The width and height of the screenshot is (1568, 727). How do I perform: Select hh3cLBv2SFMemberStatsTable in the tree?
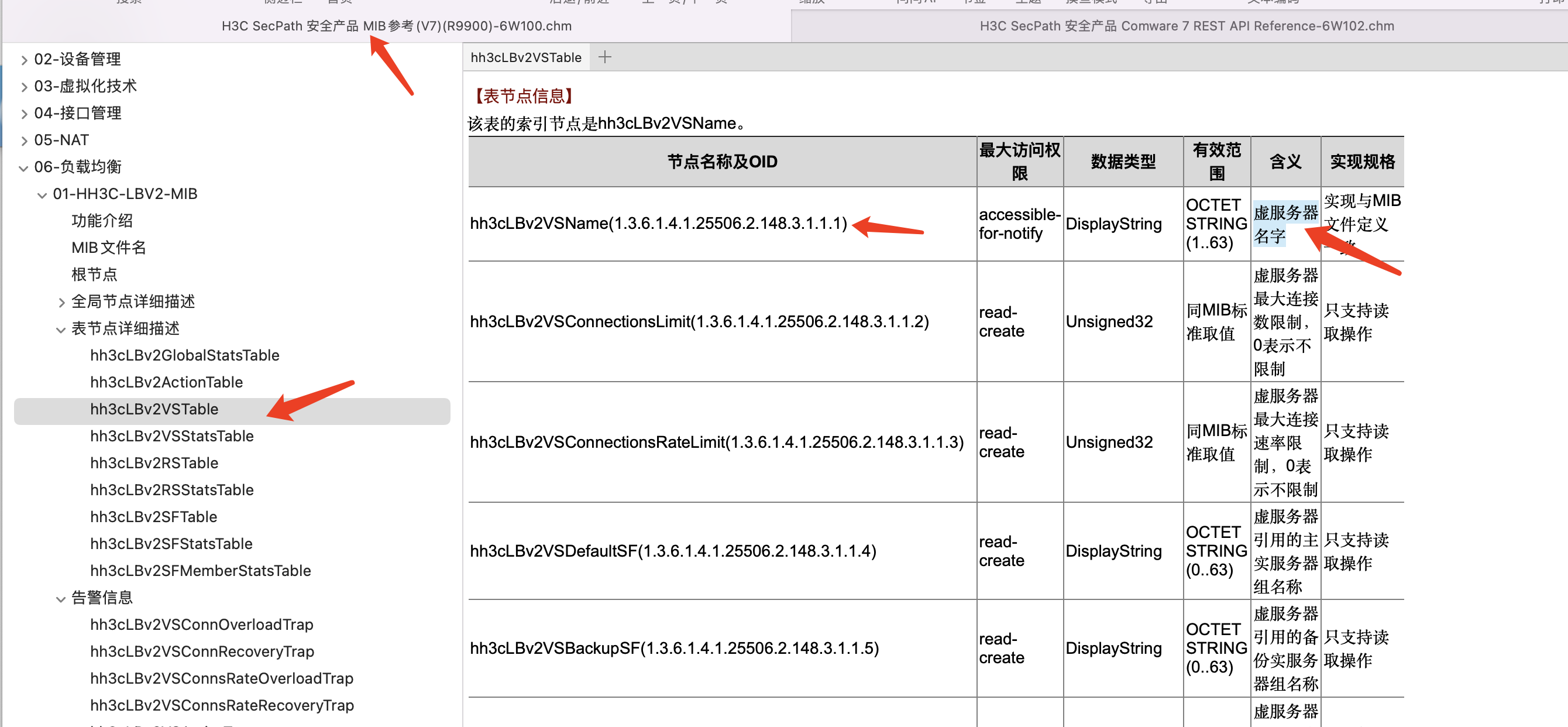[200, 571]
